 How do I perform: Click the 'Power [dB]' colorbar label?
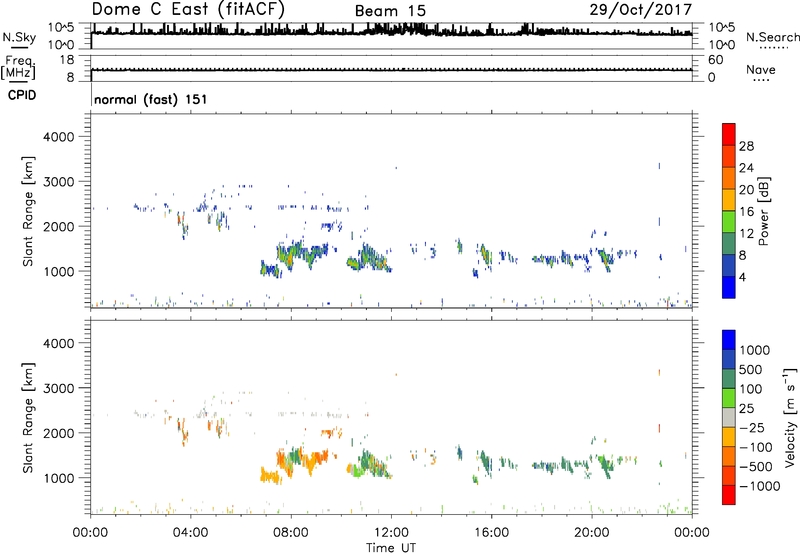763,211
